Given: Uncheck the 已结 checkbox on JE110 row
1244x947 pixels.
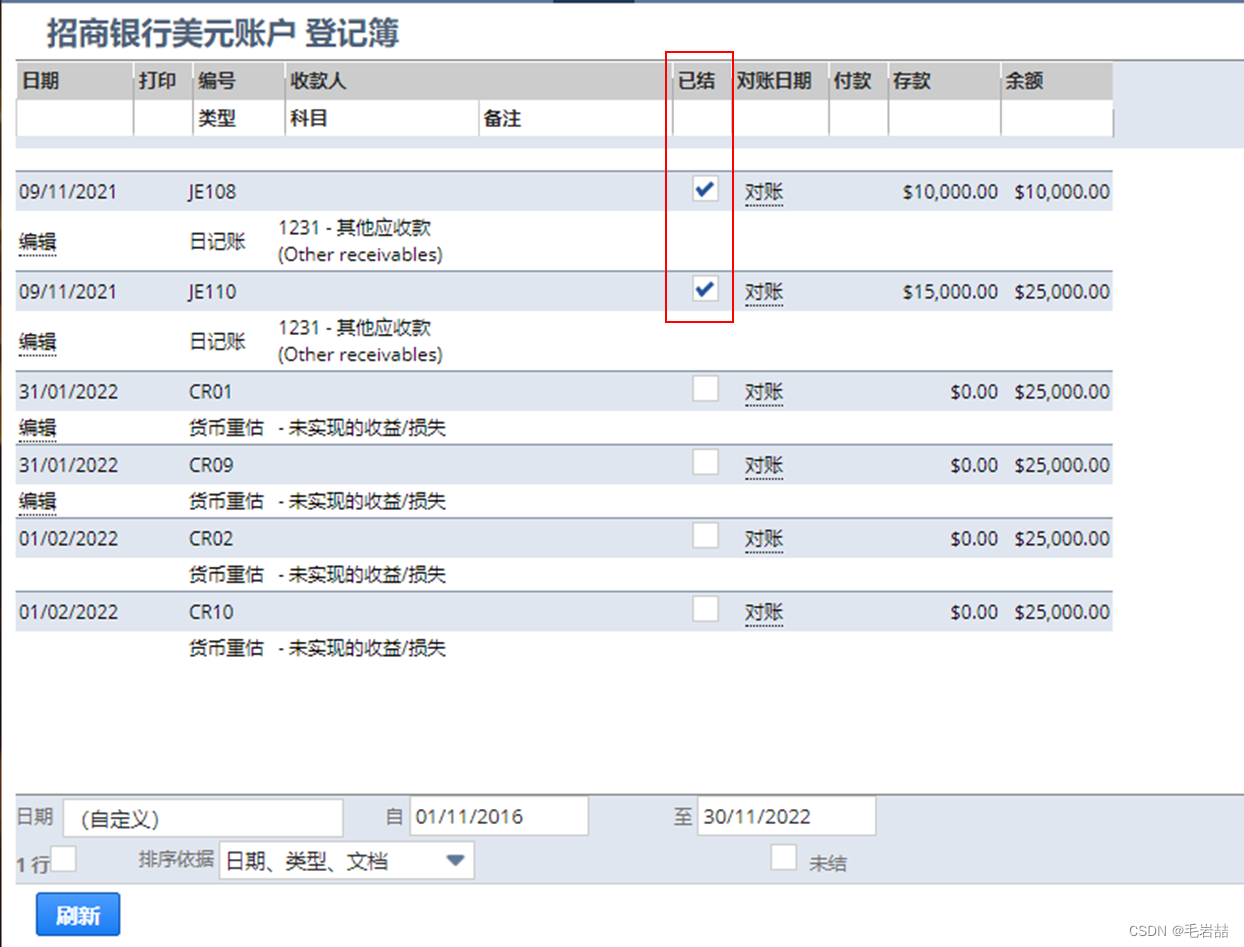Looking at the screenshot, I should (x=705, y=289).
